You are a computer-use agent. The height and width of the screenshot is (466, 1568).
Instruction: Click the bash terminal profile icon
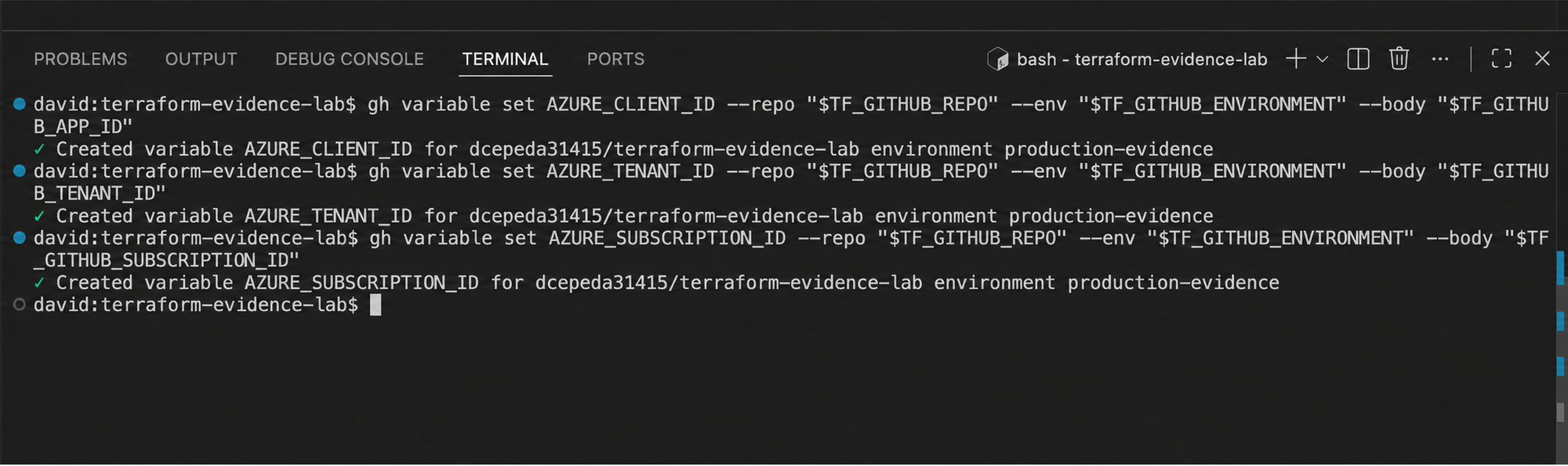997,59
